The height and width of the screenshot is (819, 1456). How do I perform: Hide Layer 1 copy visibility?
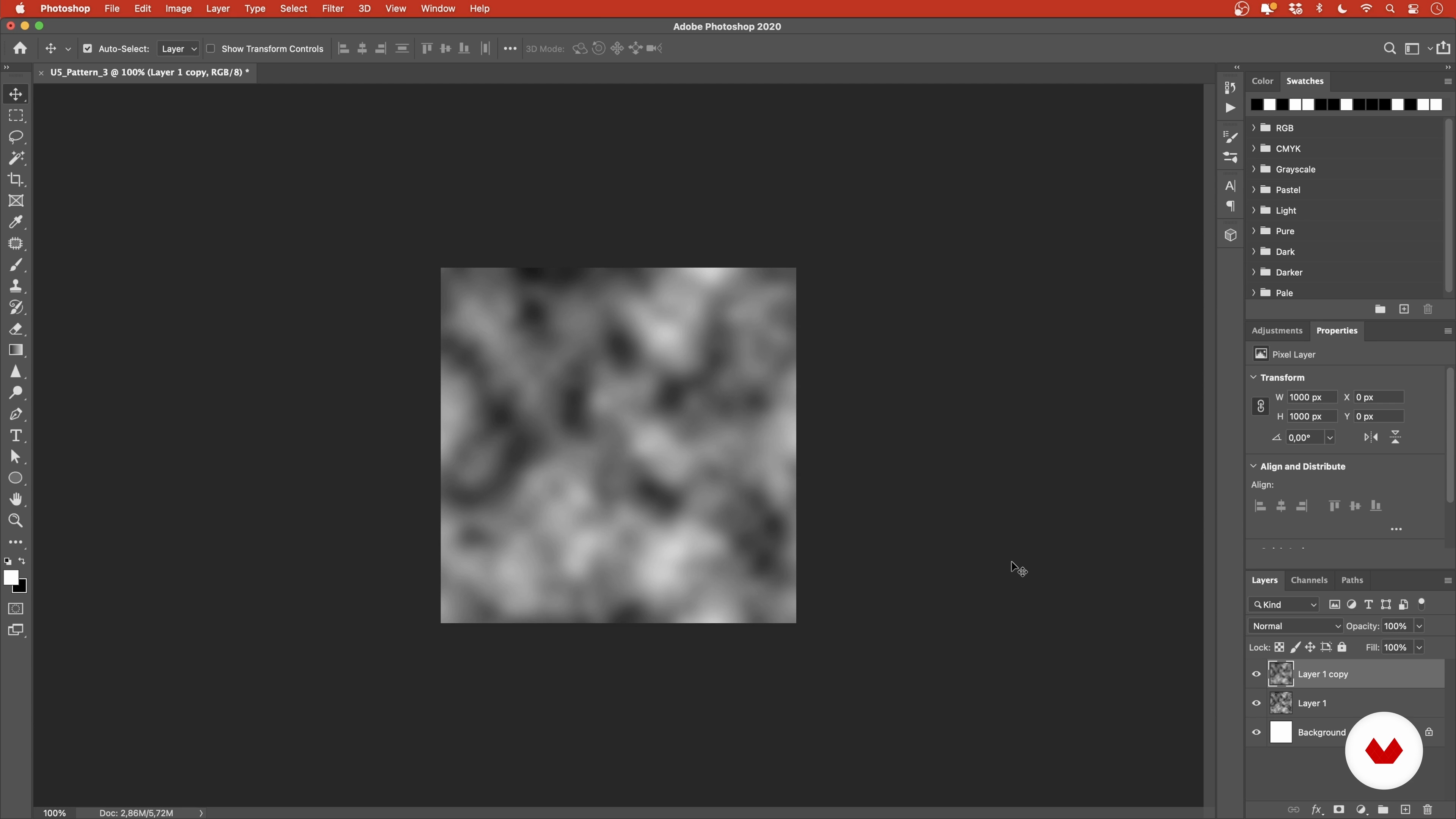tap(1257, 674)
